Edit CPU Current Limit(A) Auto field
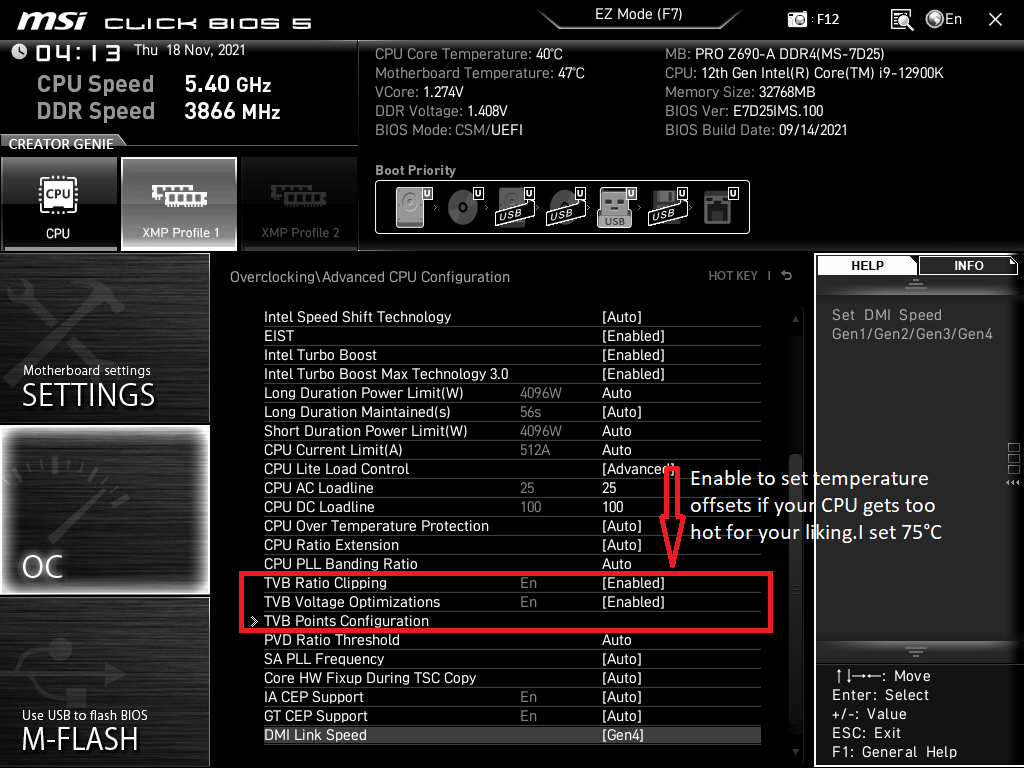 click(x=616, y=449)
